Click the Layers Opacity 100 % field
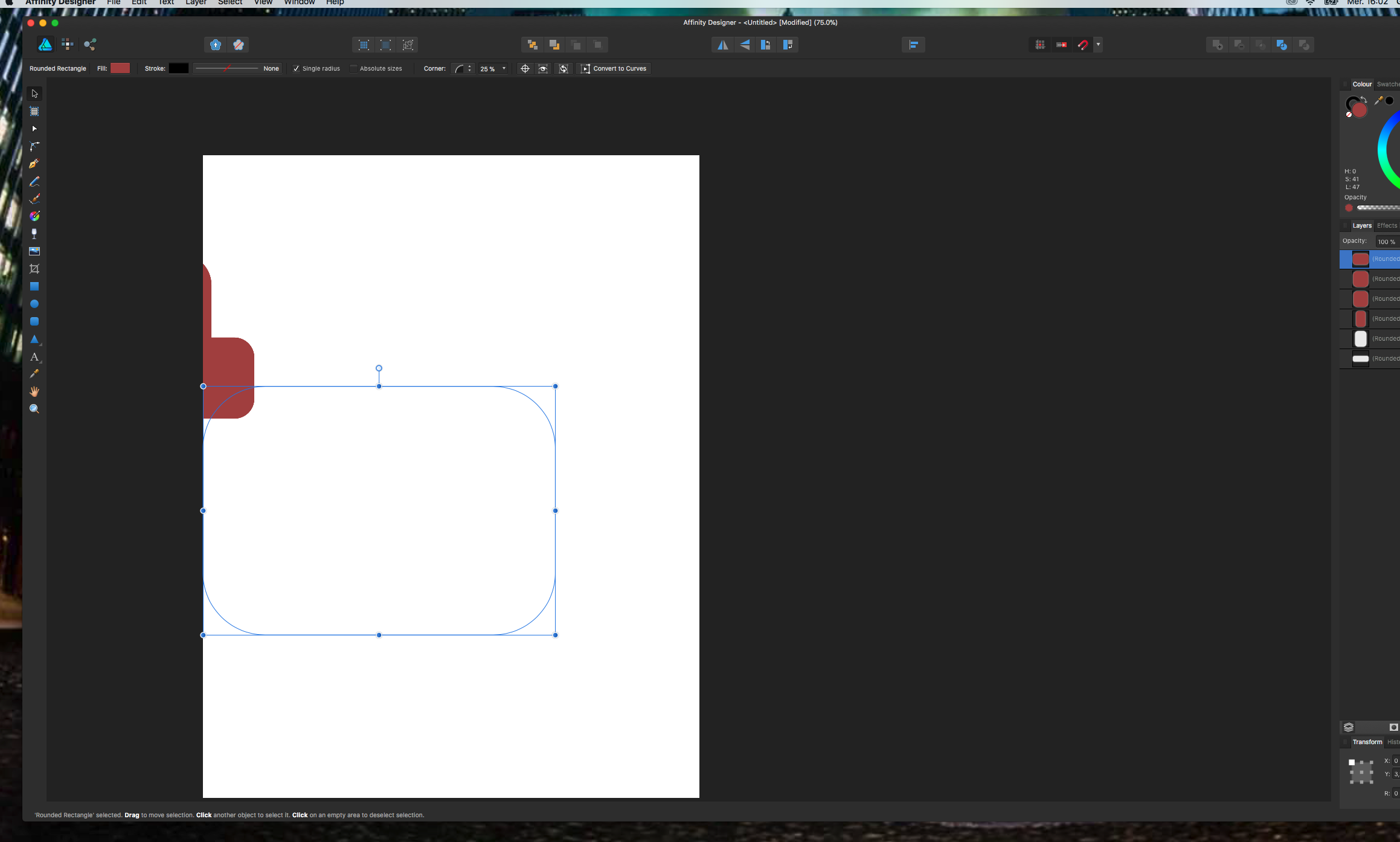Viewport: 1400px width, 842px height. (x=1387, y=242)
